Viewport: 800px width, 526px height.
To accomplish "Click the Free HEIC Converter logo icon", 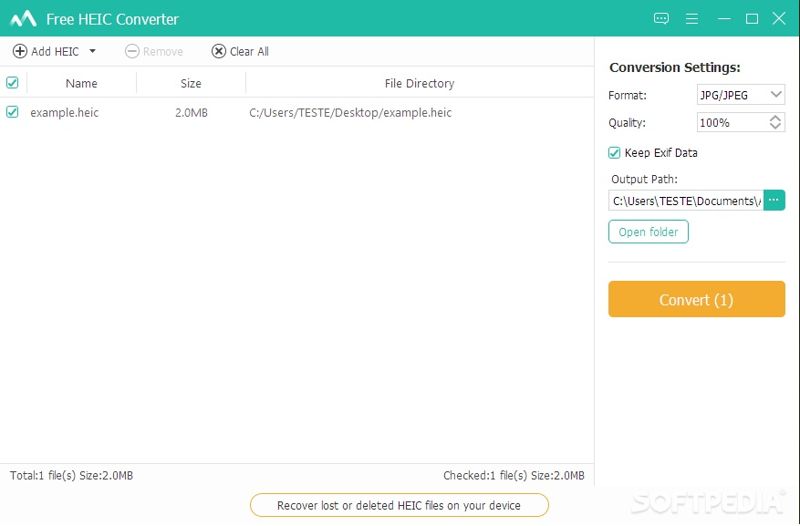I will point(23,19).
